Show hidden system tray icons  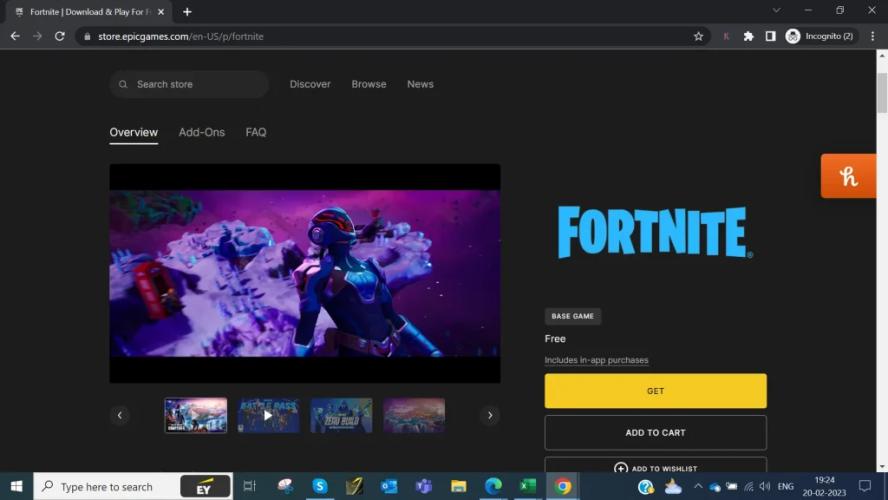pos(698,486)
